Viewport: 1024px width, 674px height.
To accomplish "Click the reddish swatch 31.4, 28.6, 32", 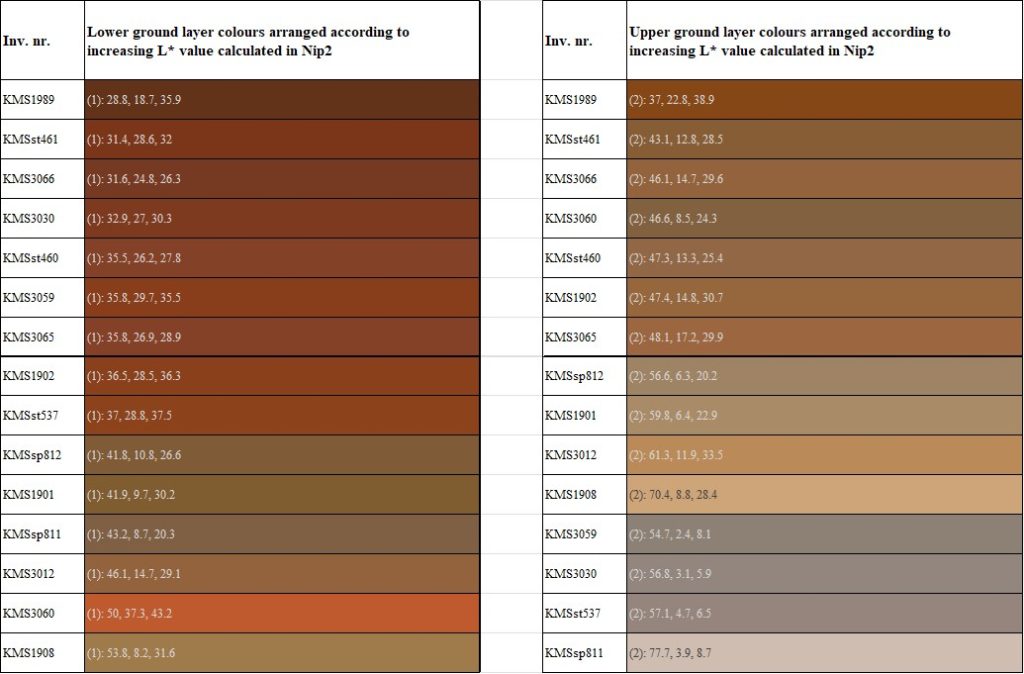I will tap(282, 139).
